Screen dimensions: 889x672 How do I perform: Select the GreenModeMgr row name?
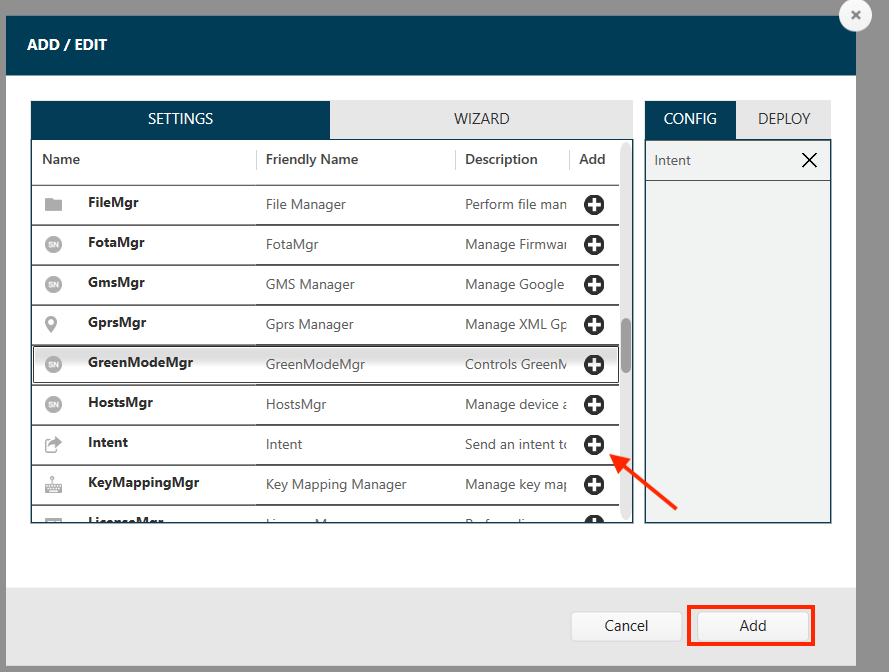click(x=140, y=363)
